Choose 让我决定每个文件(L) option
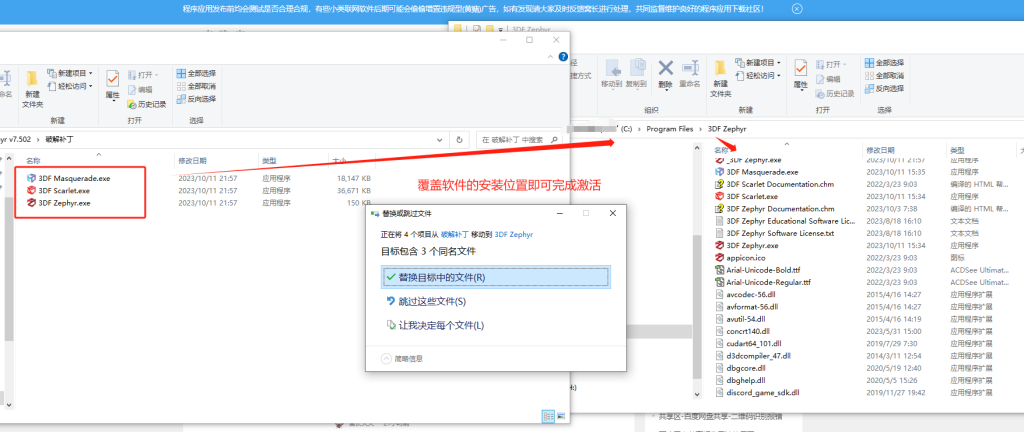 (x=436, y=325)
